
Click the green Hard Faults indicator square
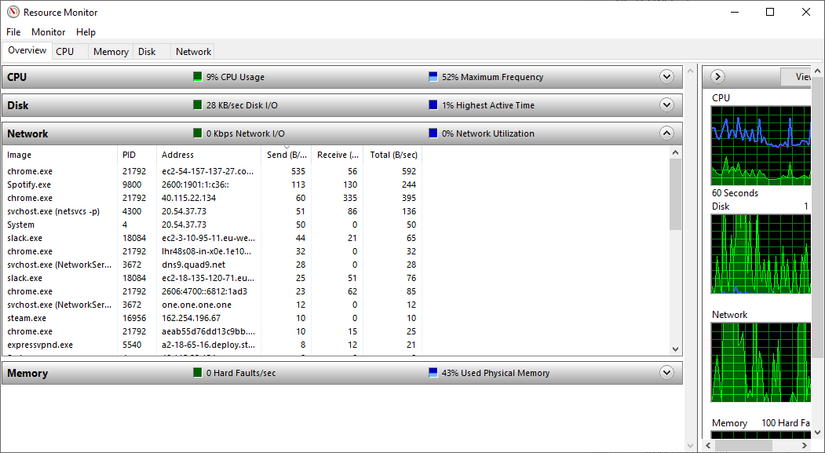[197, 373]
